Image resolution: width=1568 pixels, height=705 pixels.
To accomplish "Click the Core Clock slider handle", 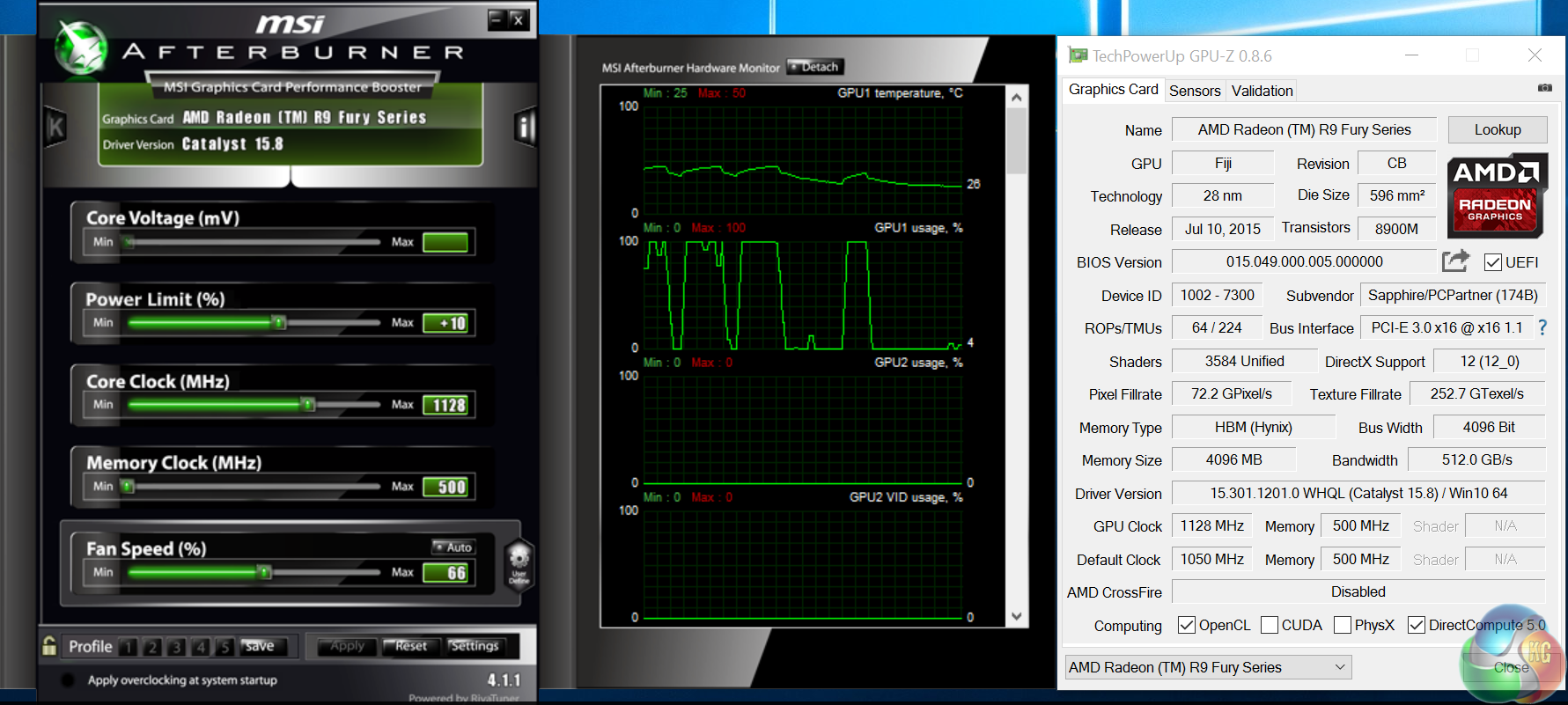I will pos(308,405).
